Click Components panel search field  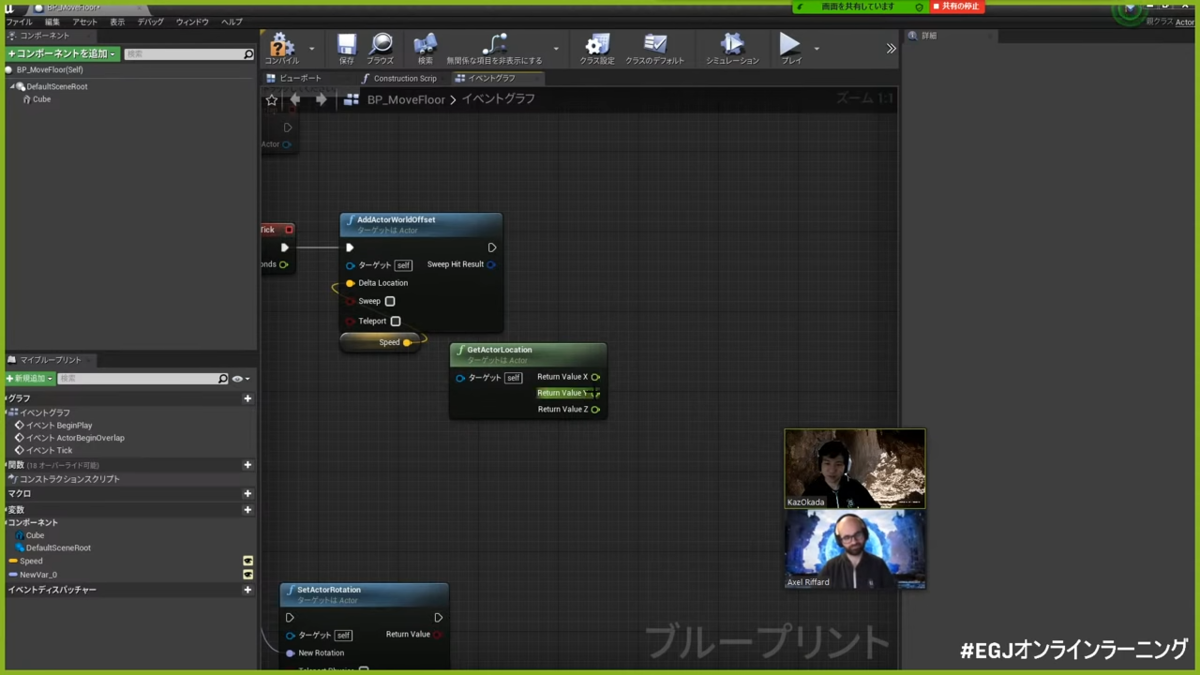(189, 54)
